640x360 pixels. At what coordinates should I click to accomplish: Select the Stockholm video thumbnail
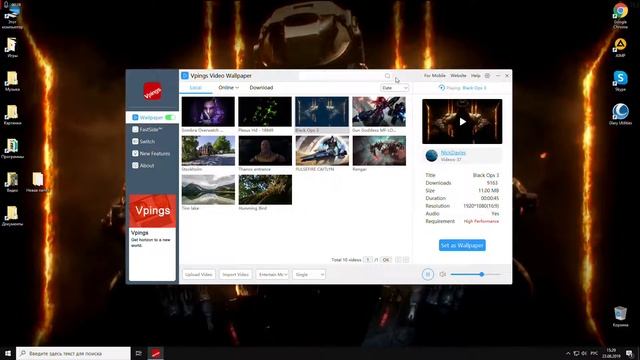click(208, 151)
